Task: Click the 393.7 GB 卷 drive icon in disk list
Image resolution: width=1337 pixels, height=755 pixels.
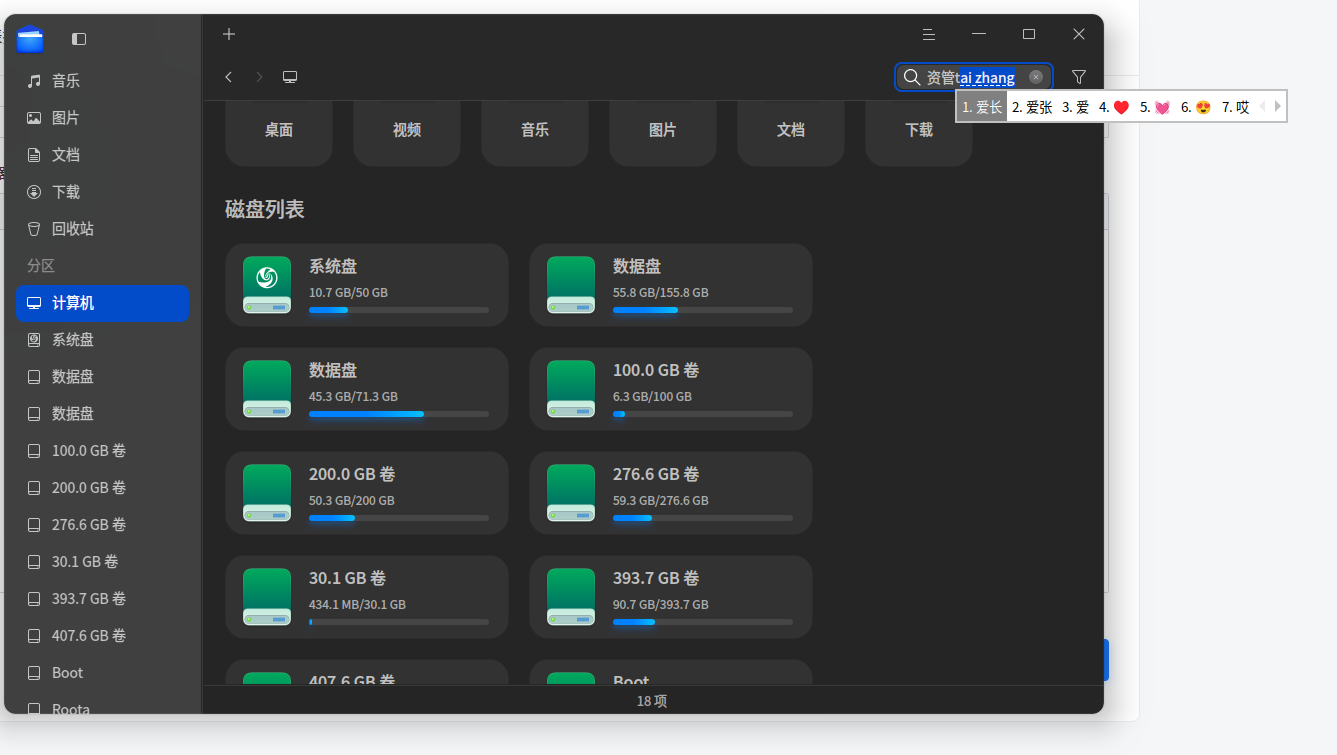Action: tap(571, 597)
